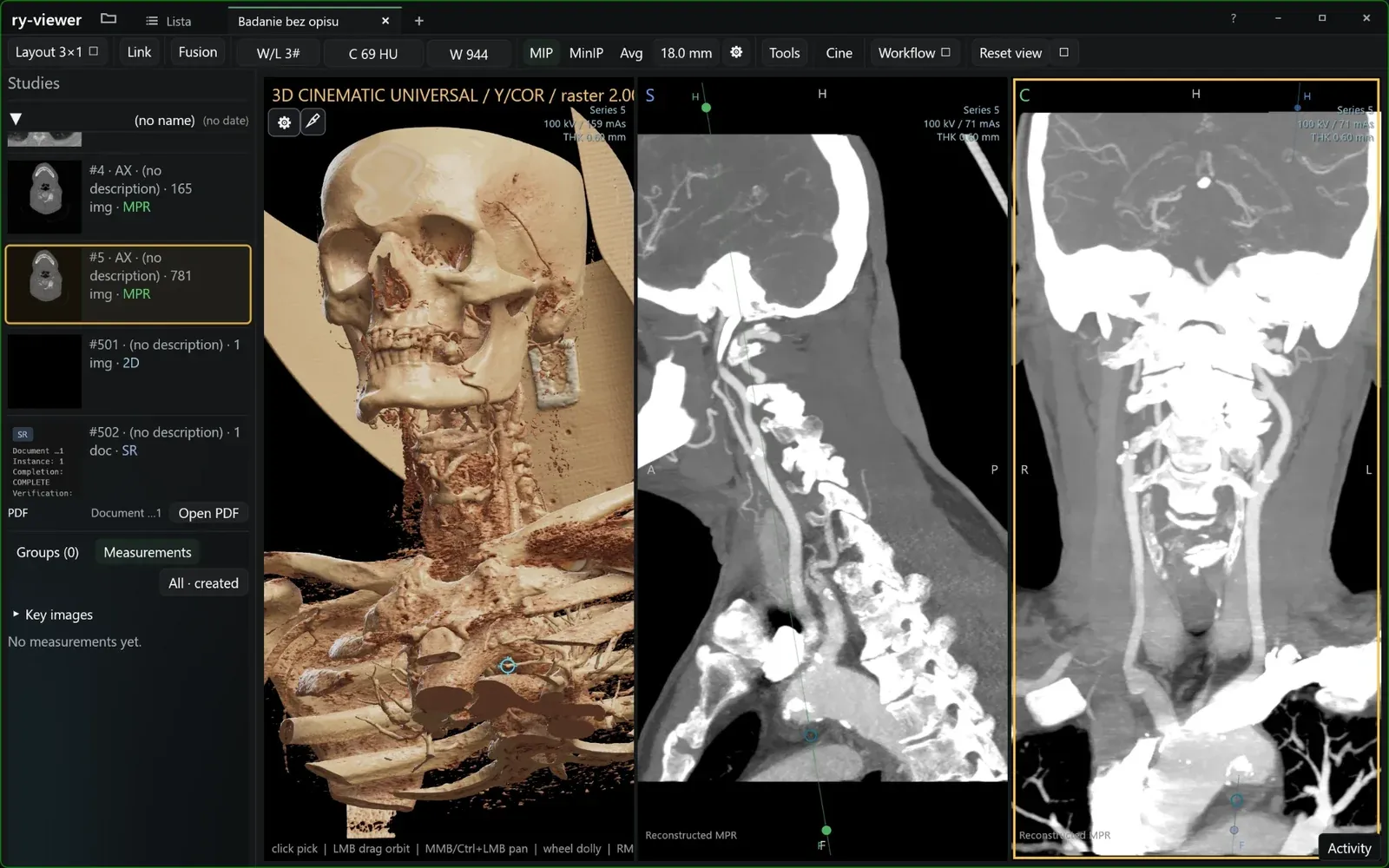Image resolution: width=1389 pixels, height=868 pixels.
Task: Click the Reset view button
Action: click(1010, 53)
